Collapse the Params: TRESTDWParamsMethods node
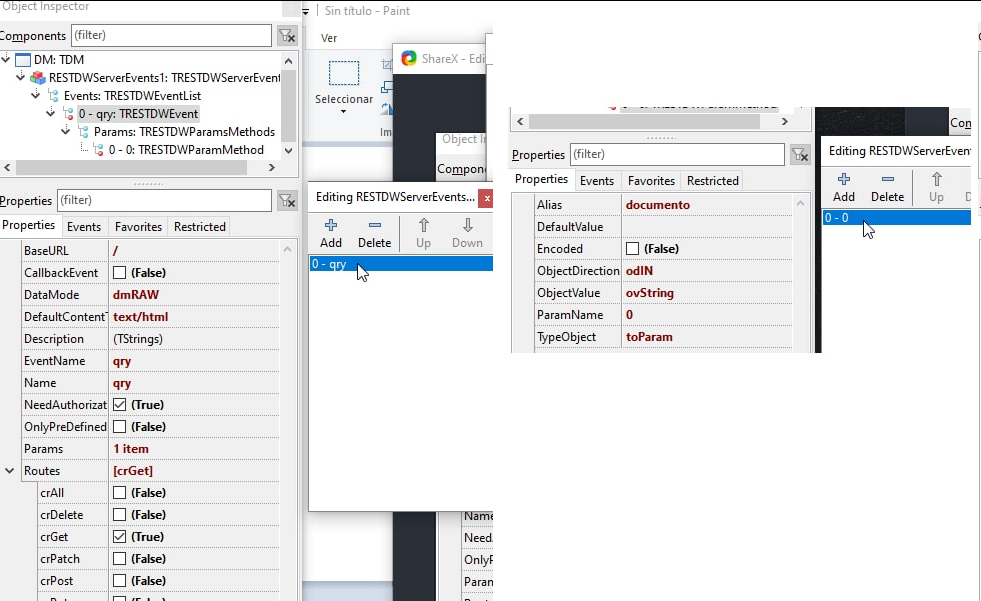Image resolution: width=981 pixels, height=601 pixels. pyautogui.click(x=65, y=131)
